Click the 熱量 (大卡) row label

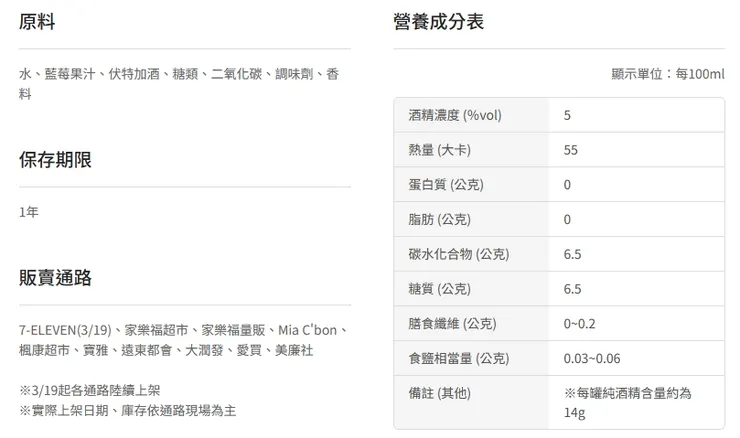[x=440, y=150]
